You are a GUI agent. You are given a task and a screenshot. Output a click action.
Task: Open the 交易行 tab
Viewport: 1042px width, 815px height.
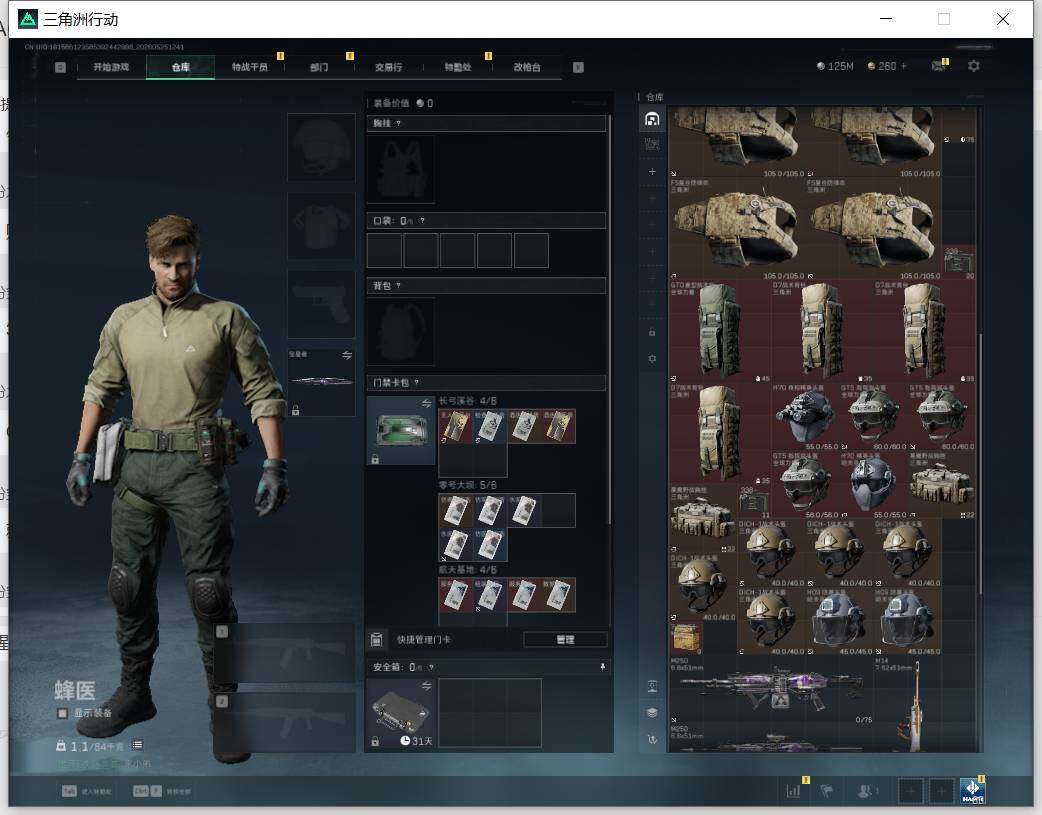coord(388,67)
